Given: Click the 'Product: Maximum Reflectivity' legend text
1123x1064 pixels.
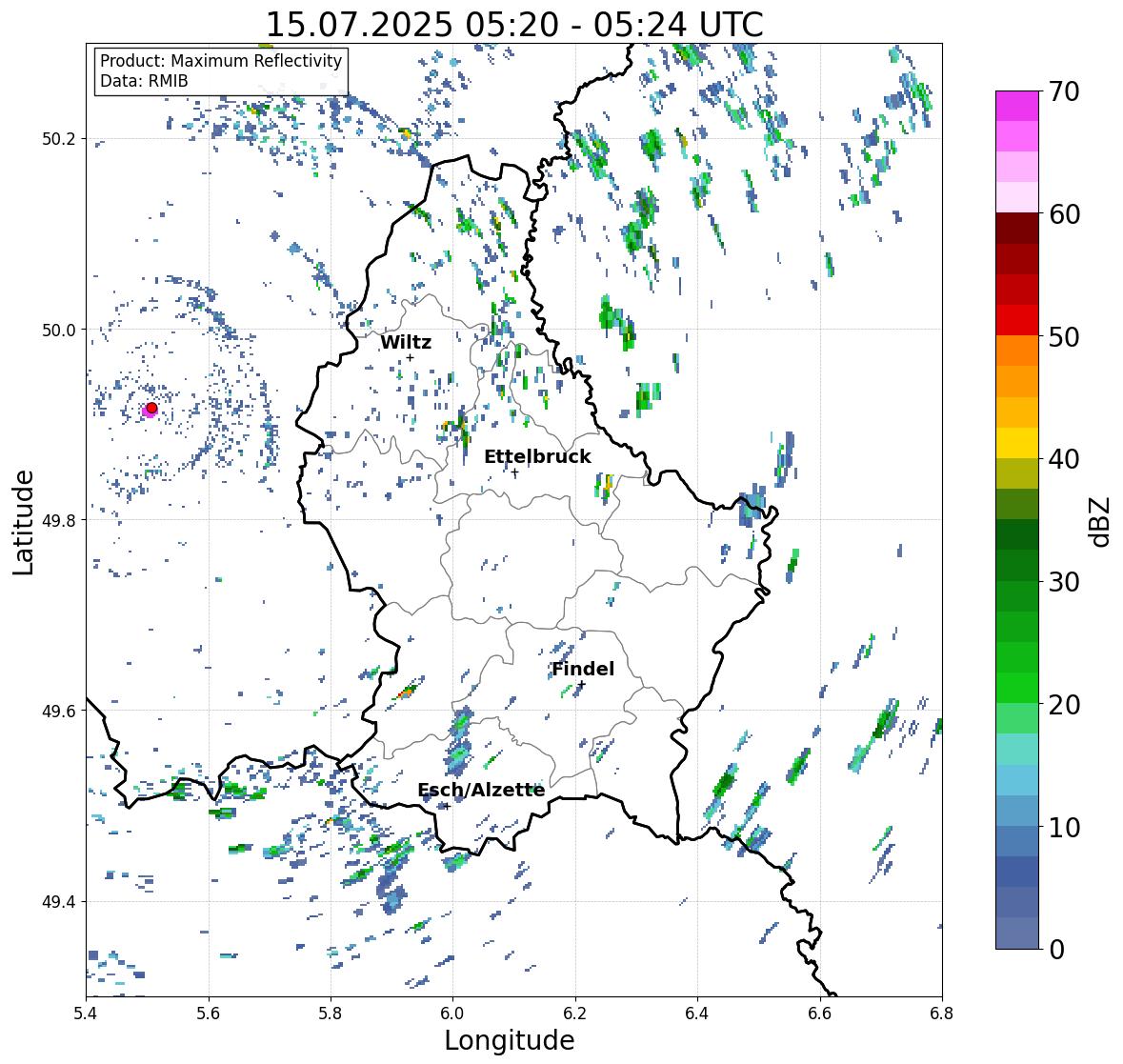Looking at the screenshot, I should tap(221, 61).
